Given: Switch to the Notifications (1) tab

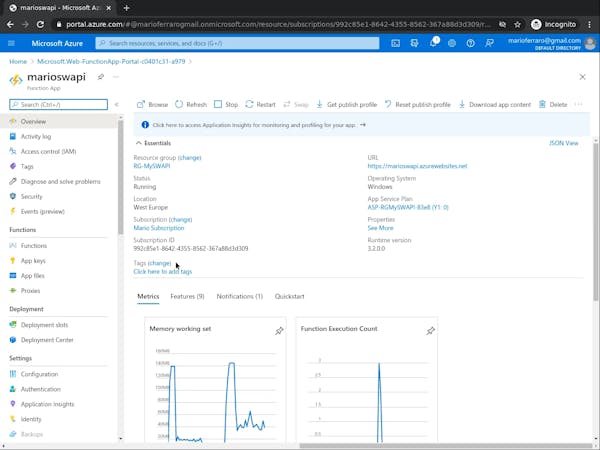Looking at the screenshot, I should coord(239,296).
